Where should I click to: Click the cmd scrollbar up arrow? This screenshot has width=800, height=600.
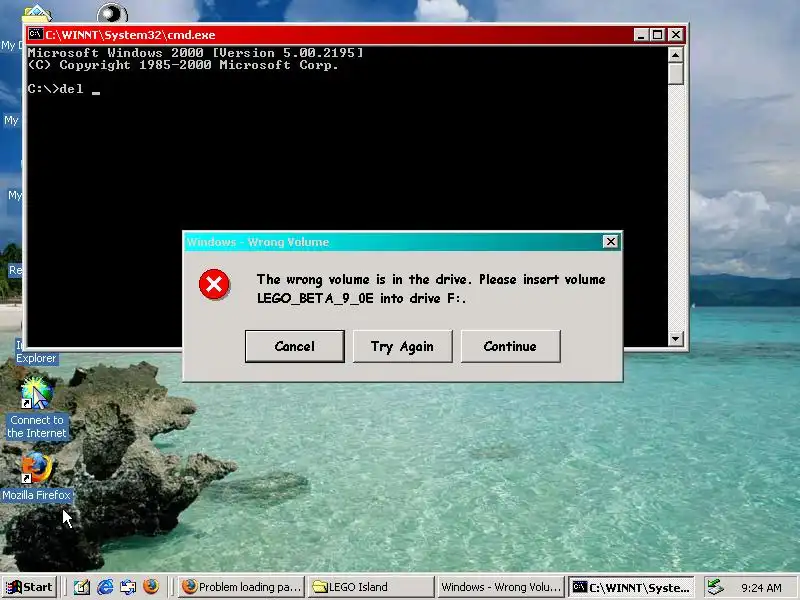point(676,54)
